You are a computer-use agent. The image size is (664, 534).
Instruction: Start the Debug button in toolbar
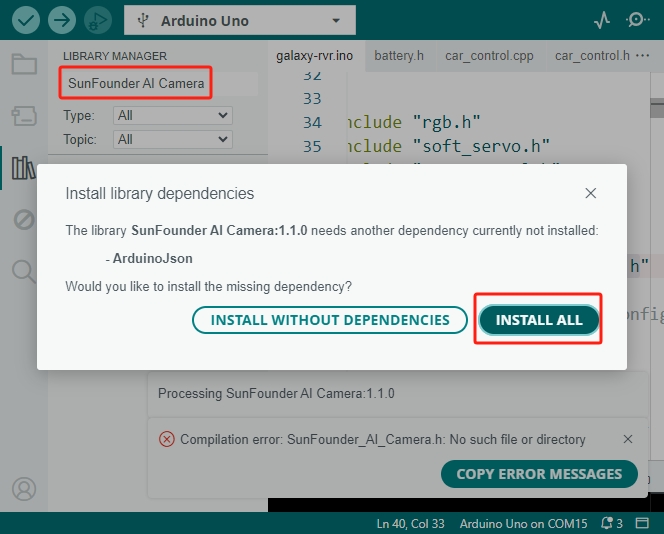[x=98, y=20]
